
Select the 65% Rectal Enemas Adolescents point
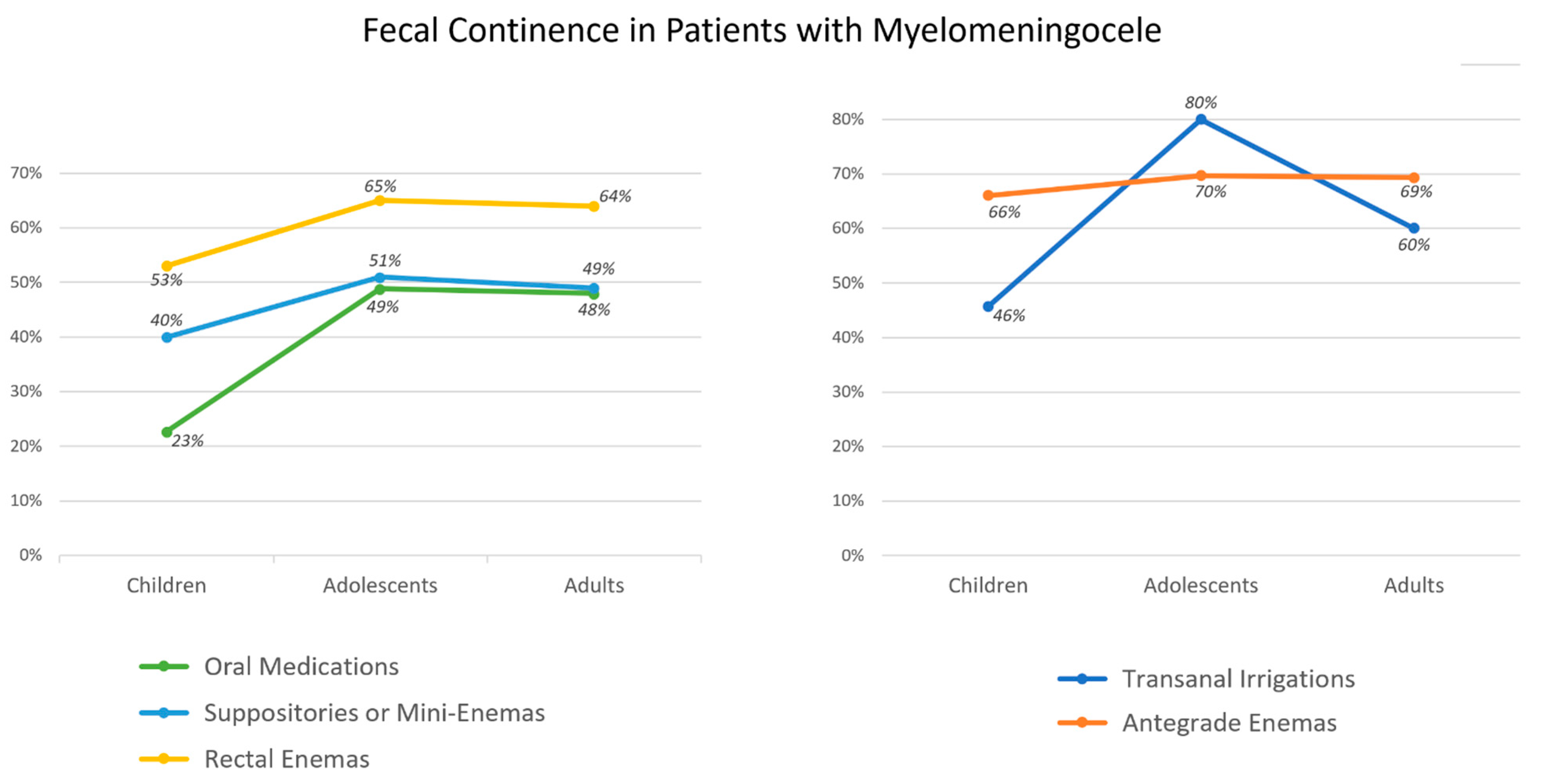tap(380, 201)
